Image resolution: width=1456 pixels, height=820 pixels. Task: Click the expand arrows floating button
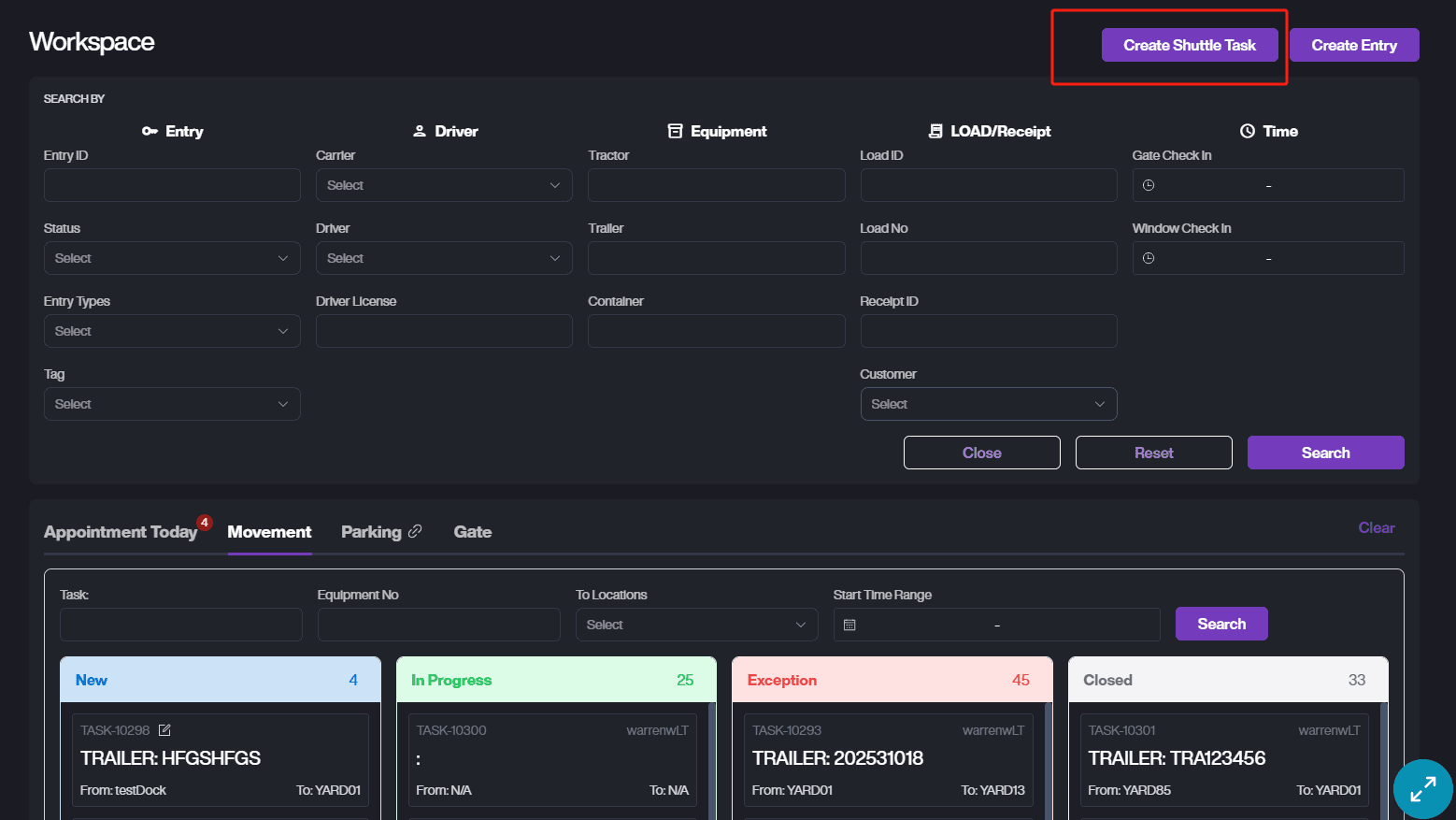tap(1422, 789)
